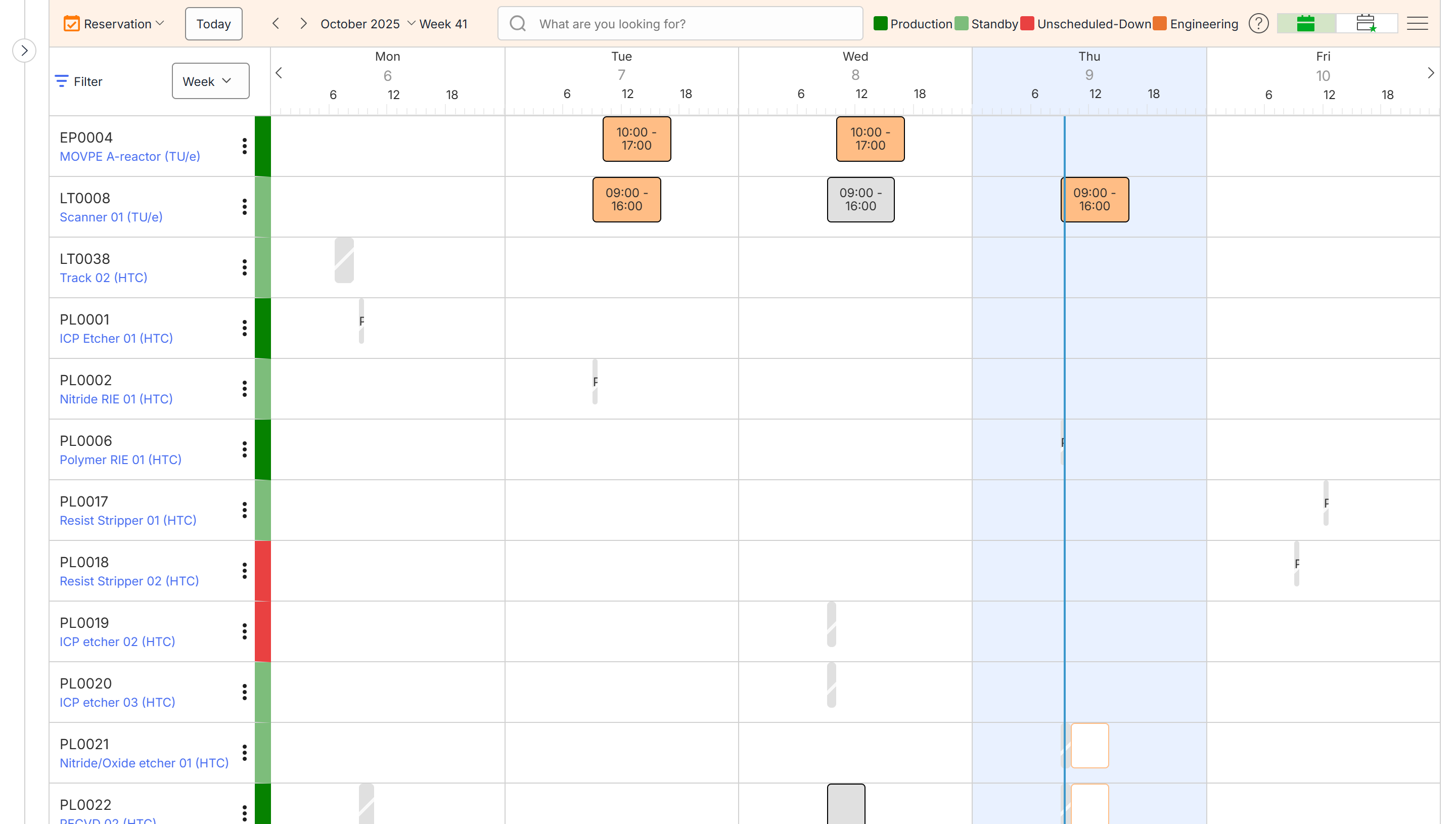The width and height of the screenshot is (1456, 824).
Task: Click the Today button
Action: [x=213, y=24]
